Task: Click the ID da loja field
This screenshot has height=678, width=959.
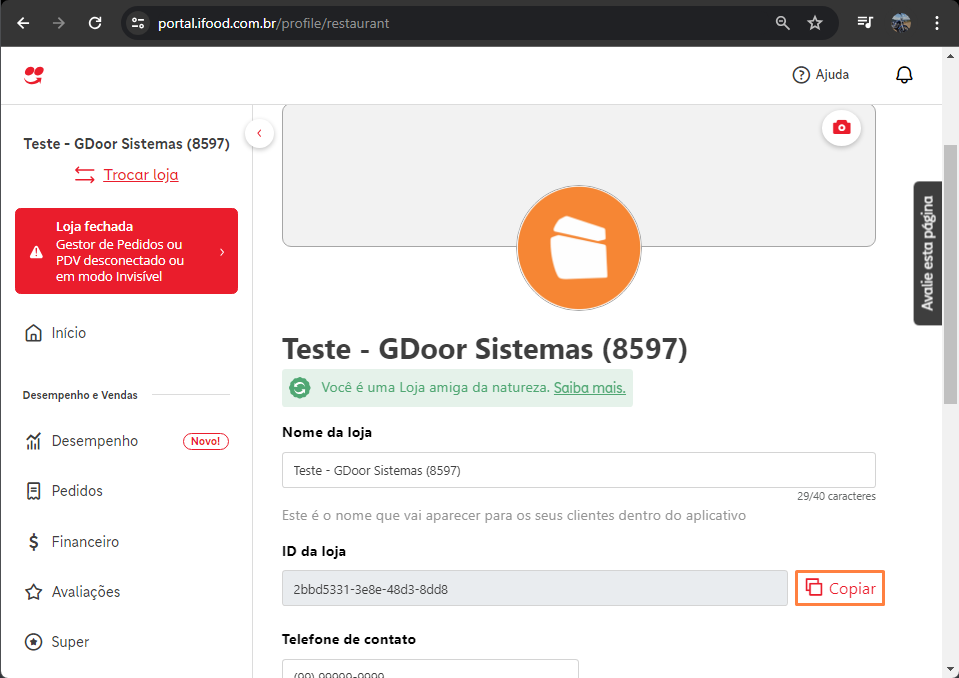Action: click(x=535, y=589)
